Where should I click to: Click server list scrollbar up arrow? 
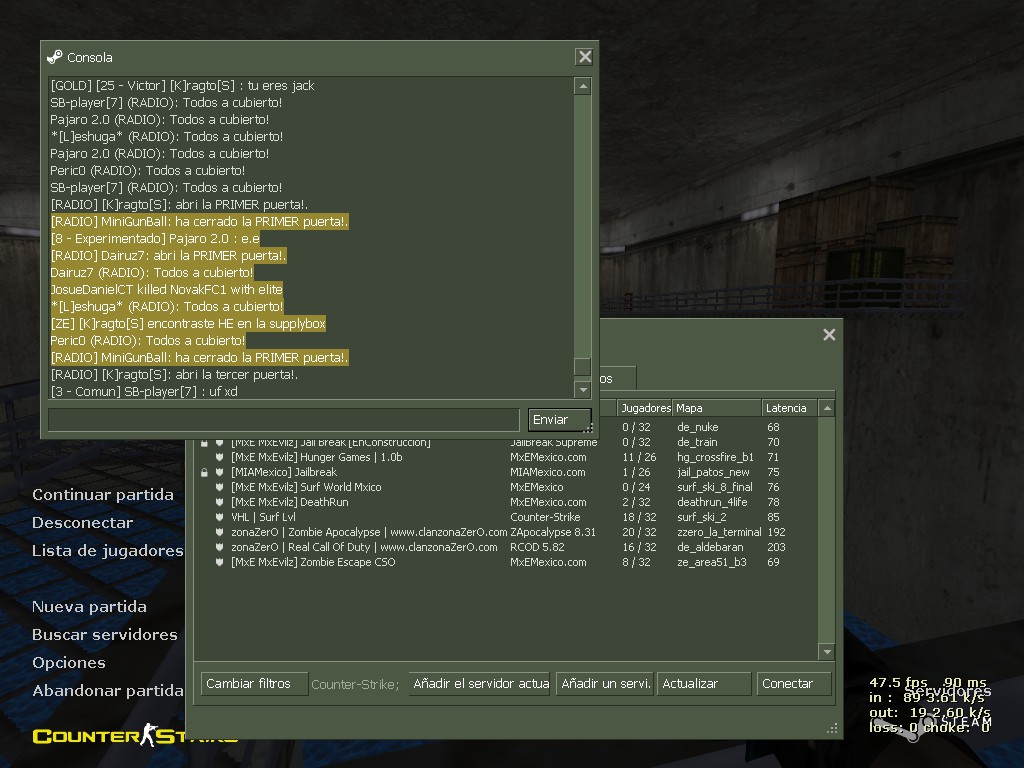pos(827,408)
